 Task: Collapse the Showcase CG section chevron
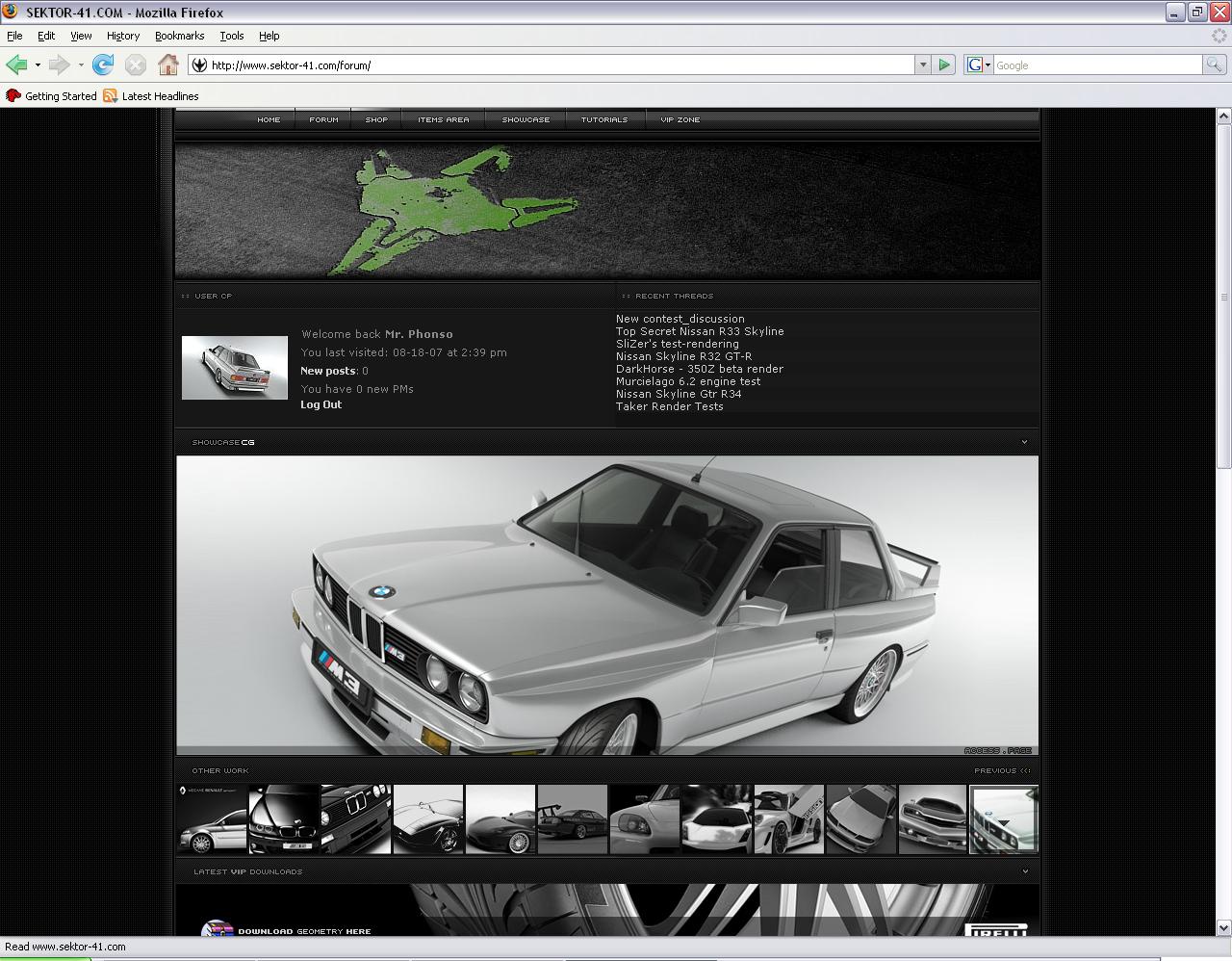[1024, 442]
